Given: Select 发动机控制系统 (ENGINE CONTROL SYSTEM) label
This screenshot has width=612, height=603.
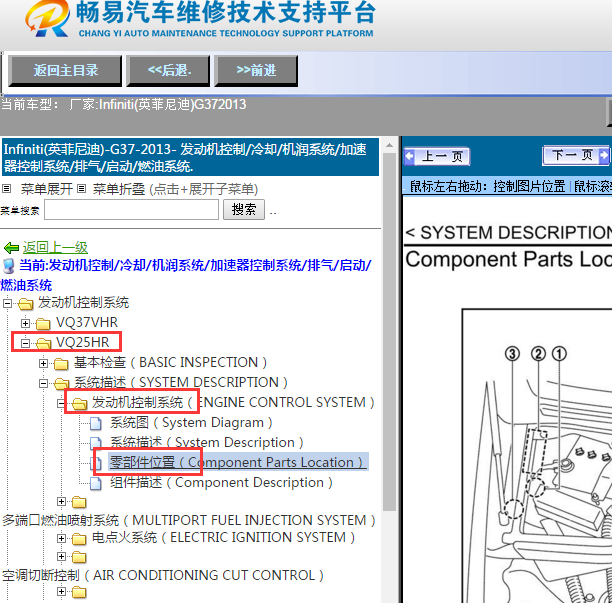Looking at the screenshot, I should tap(233, 402).
